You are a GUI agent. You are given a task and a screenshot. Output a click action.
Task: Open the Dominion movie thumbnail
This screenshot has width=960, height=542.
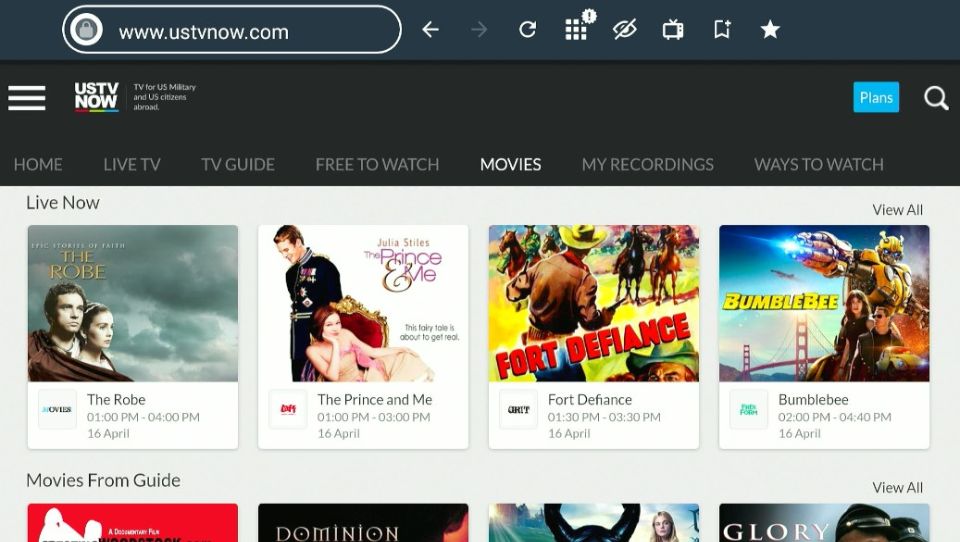coord(363,523)
